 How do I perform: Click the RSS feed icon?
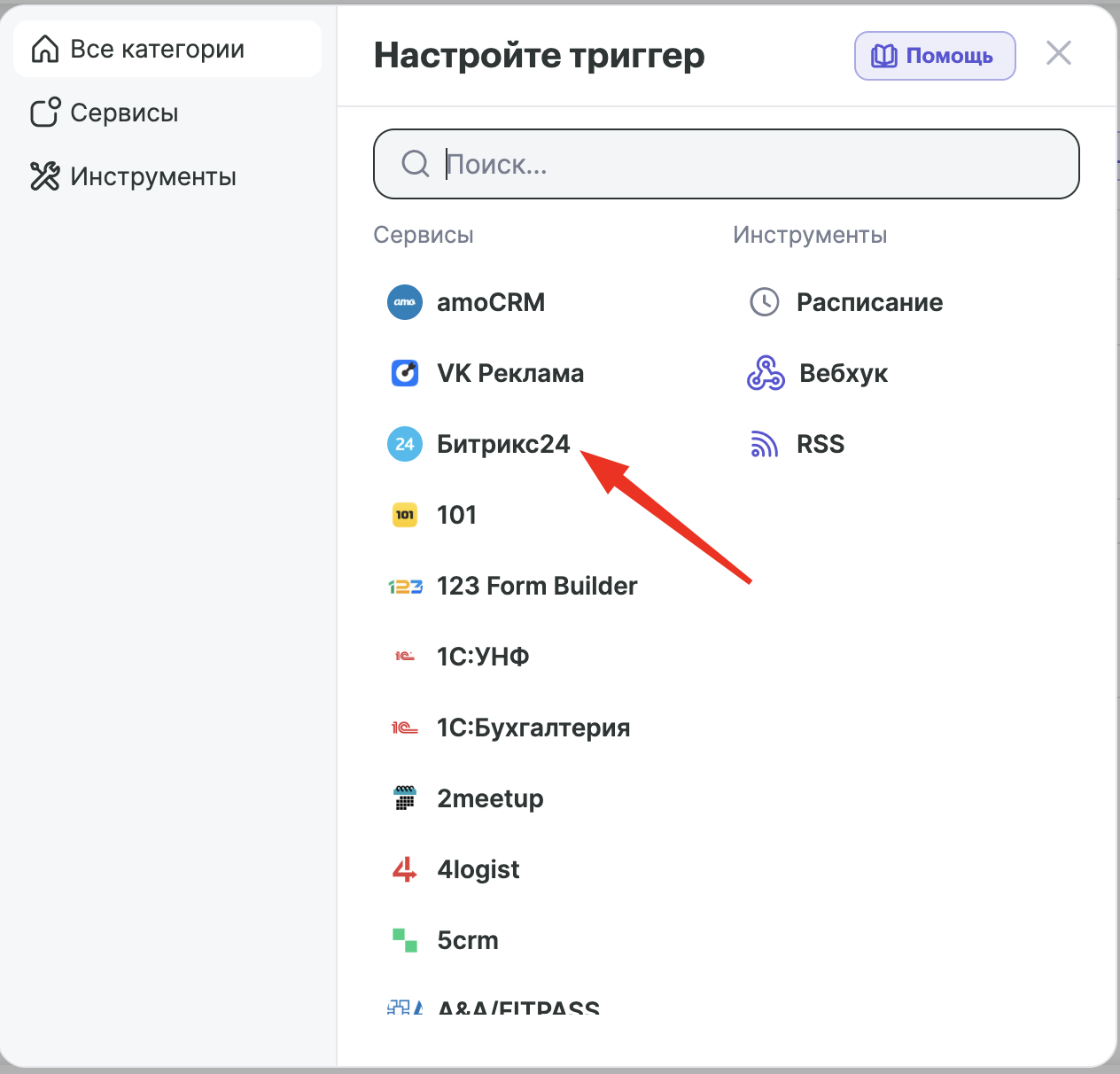764,444
